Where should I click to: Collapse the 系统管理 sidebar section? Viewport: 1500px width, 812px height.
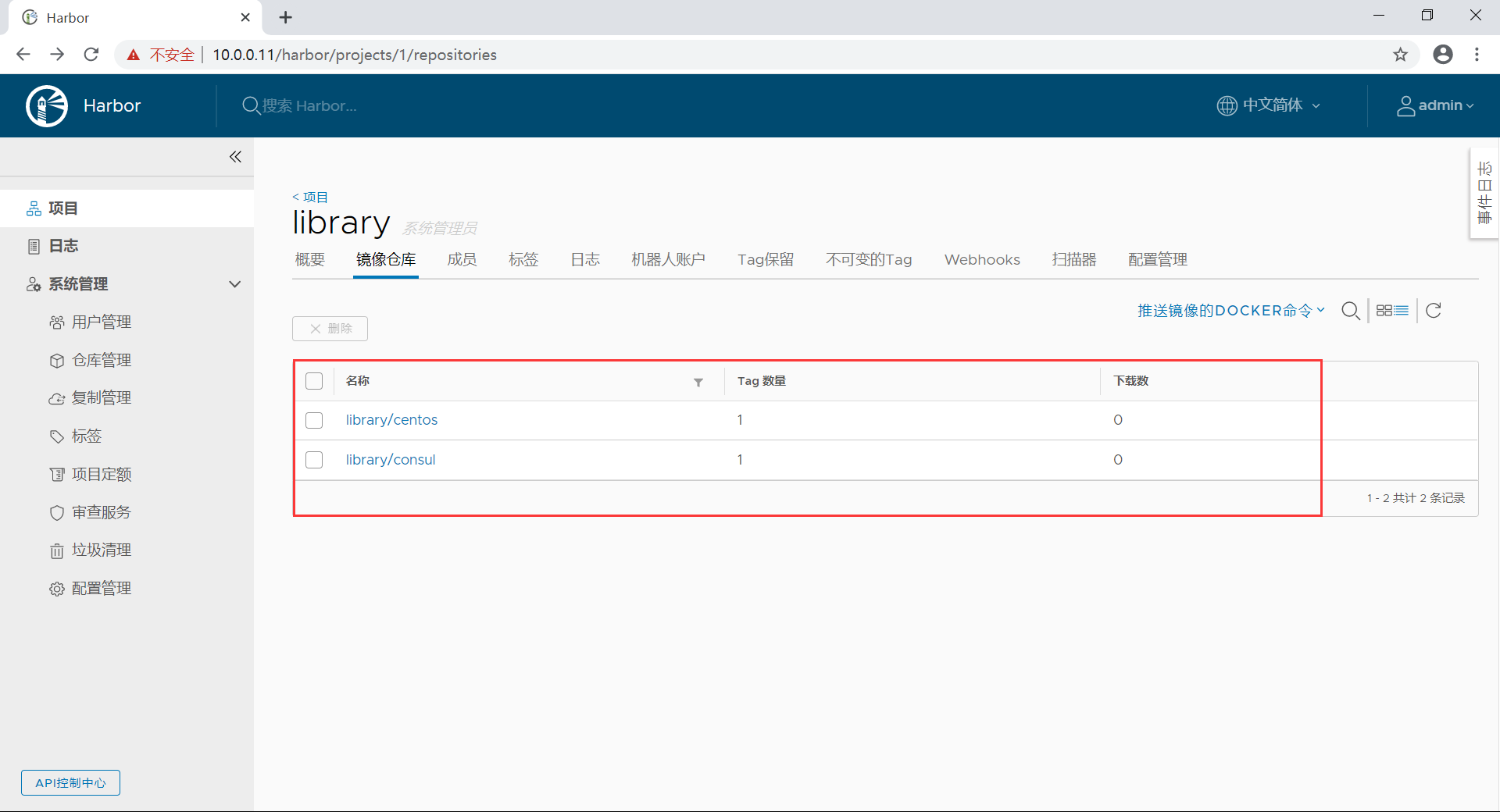[234, 284]
